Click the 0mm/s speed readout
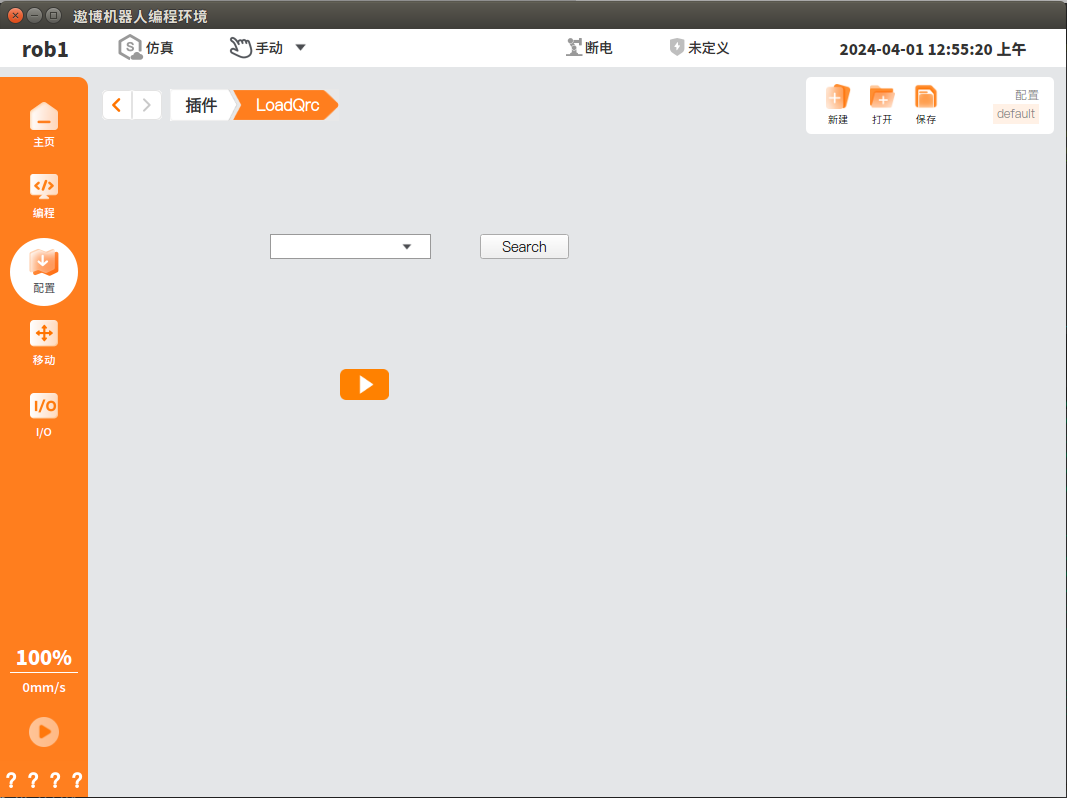The height and width of the screenshot is (798, 1067). coord(44,687)
